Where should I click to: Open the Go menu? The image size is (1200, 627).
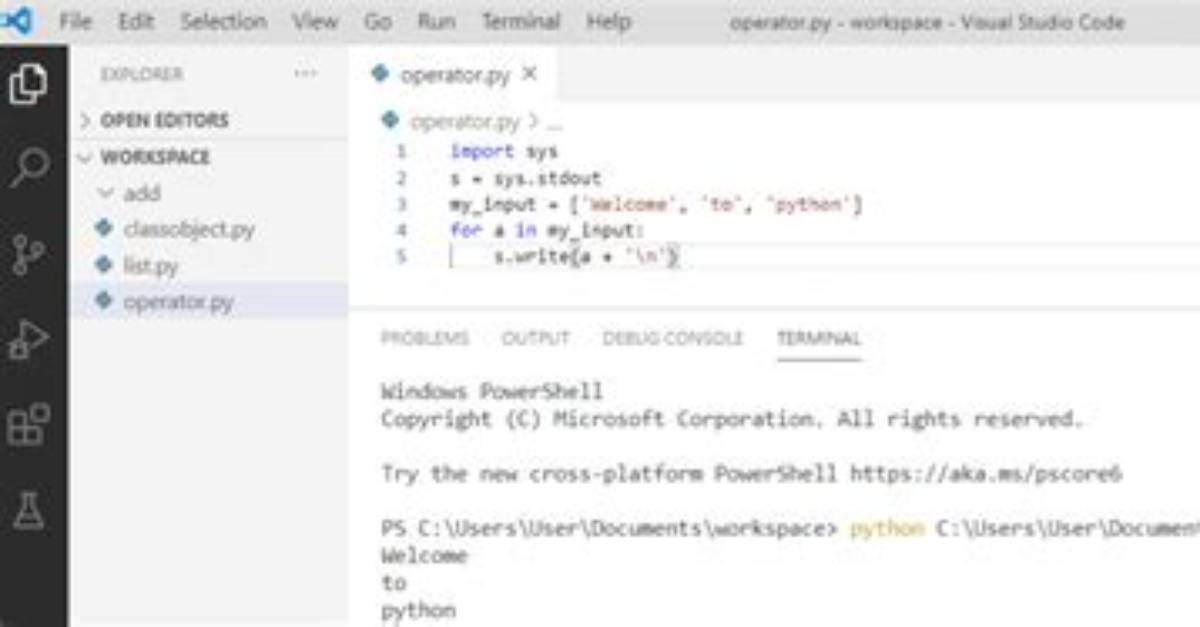coord(378,21)
